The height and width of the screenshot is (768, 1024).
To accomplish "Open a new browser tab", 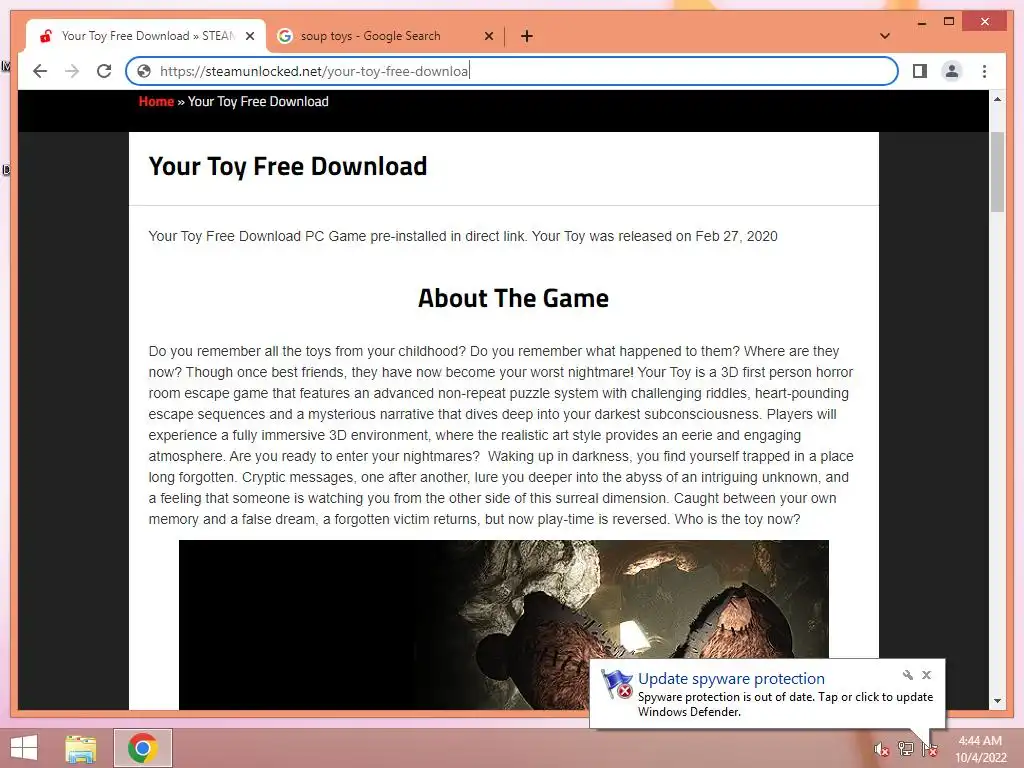I will [526, 36].
